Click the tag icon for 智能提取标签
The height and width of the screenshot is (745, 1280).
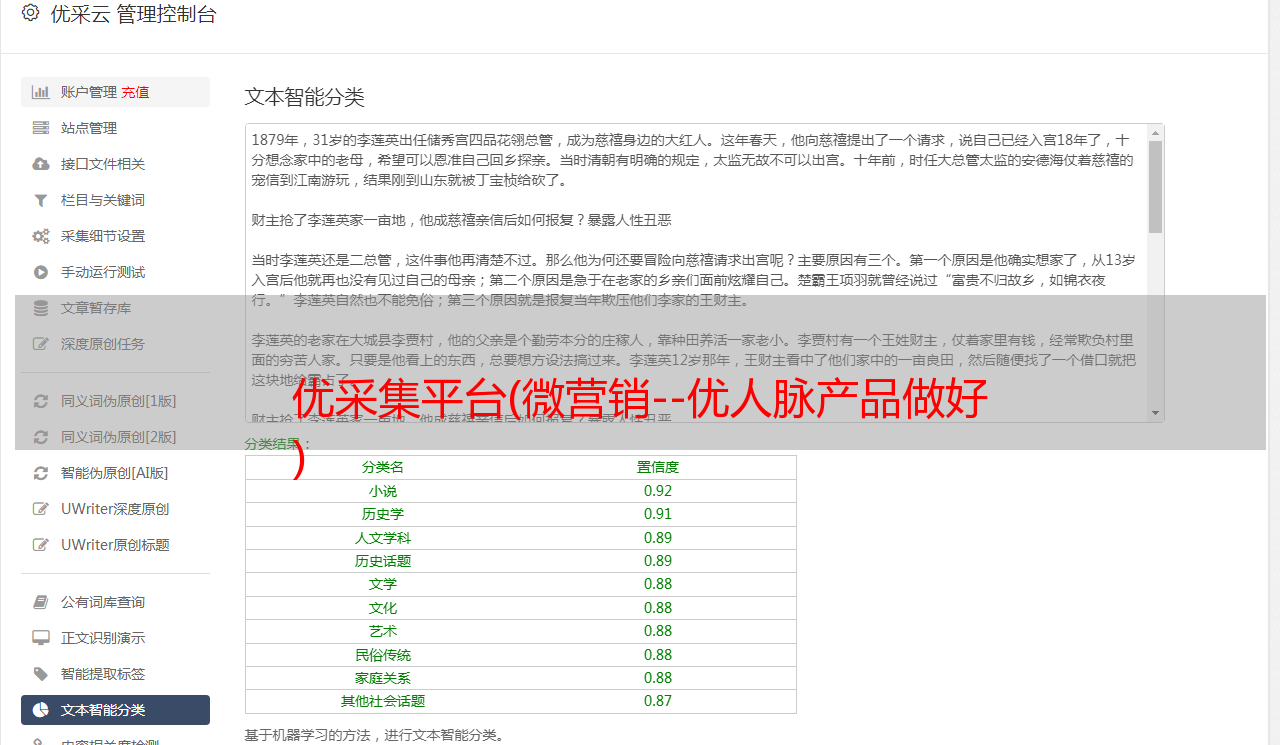pos(40,674)
